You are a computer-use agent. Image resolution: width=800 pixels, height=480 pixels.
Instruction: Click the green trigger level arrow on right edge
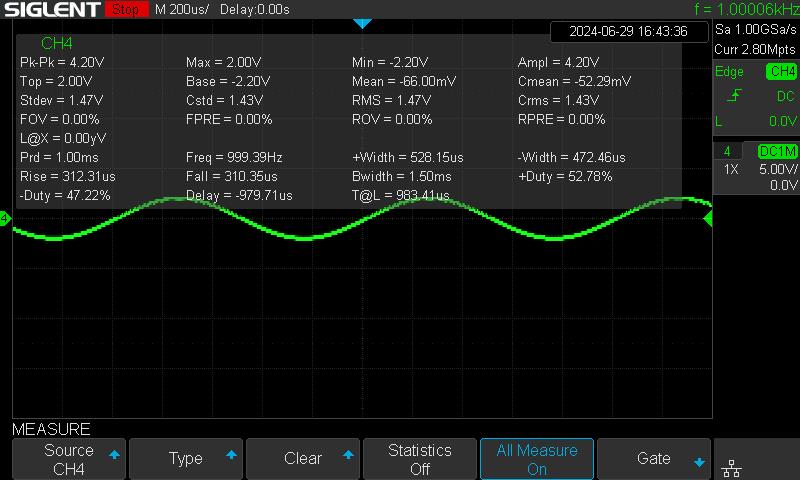pyautogui.click(x=708, y=218)
